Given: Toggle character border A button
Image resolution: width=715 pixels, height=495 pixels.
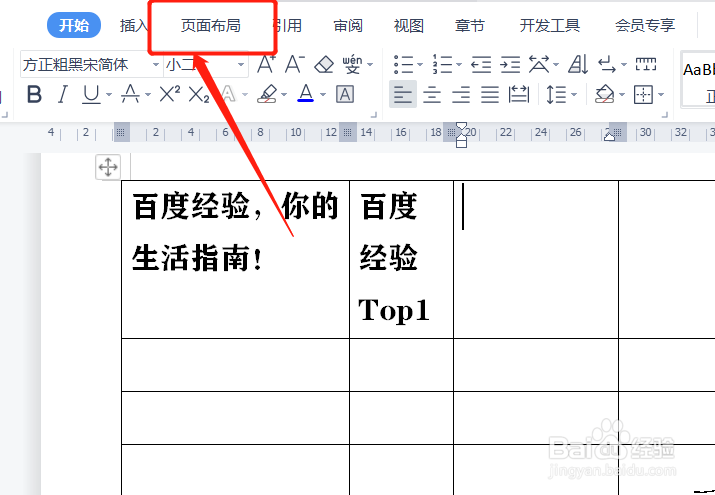Looking at the screenshot, I should tap(345, 95).
